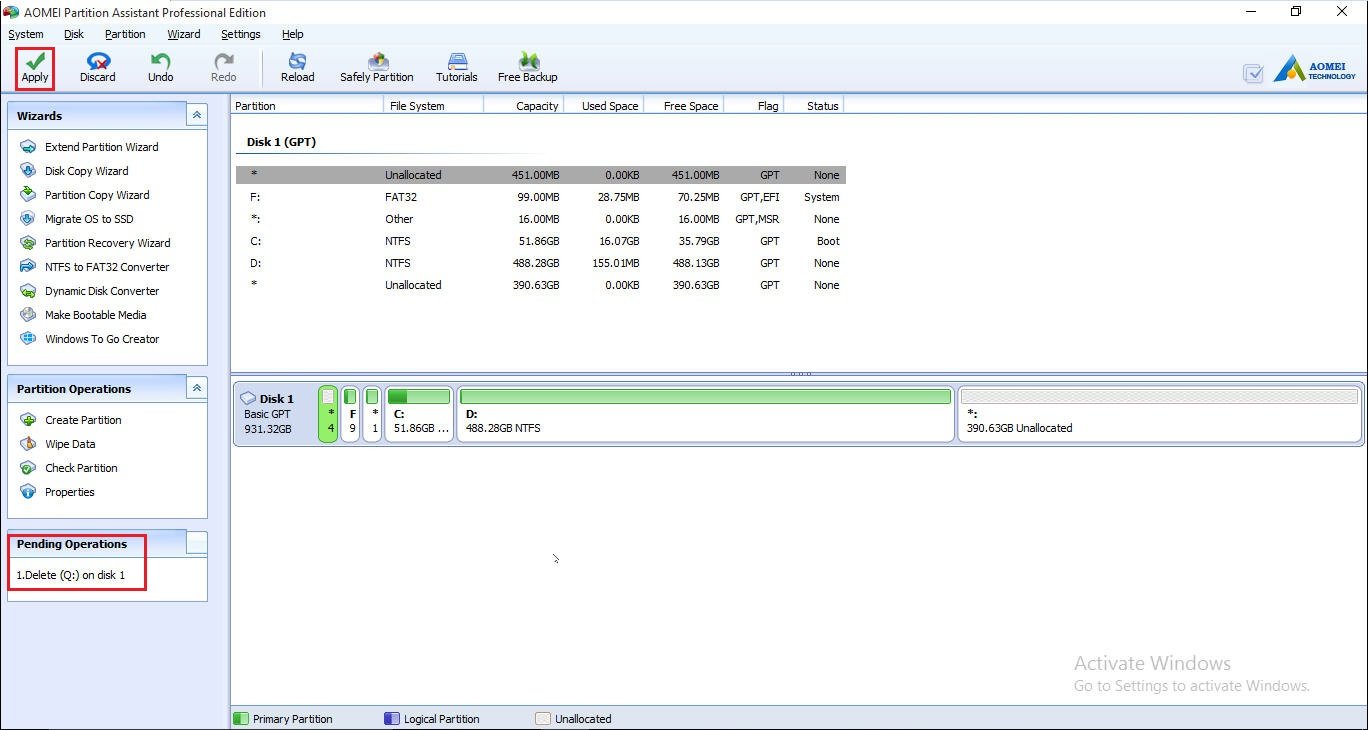Image resolution: width=1368 pixels, height=730 pixels.
Task: Select the 390.63GB Unallocated block
Action: point(1159,414)
